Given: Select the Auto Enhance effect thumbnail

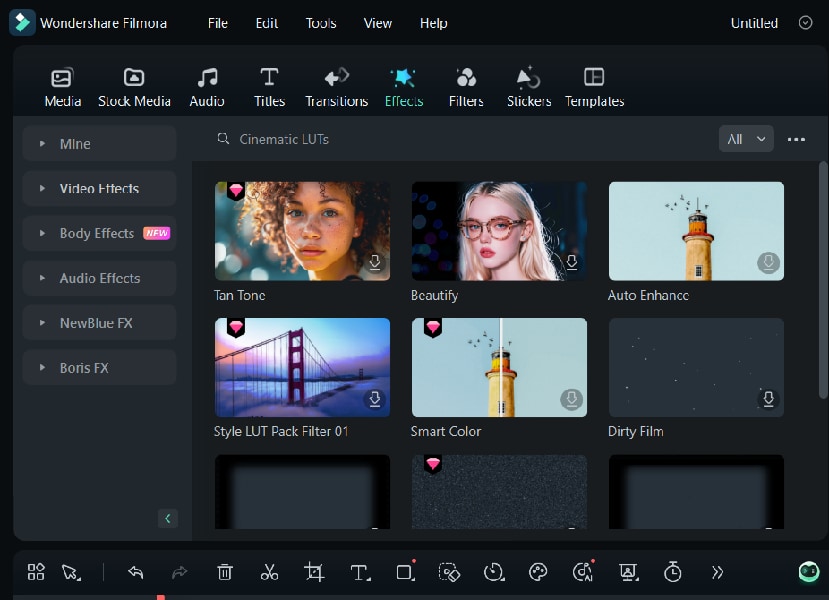Looking at the screenshot, I should pyautogui.click(x=696, y=231).
